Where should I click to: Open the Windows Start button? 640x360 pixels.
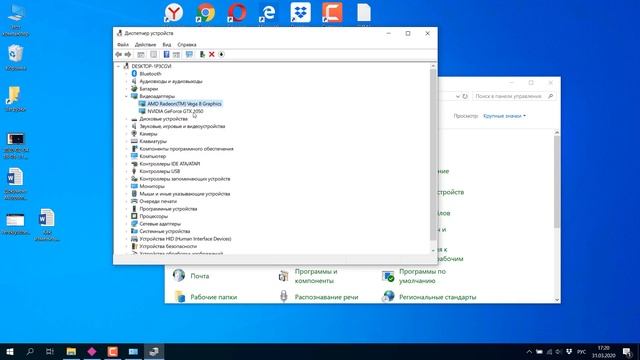[10, 351]
